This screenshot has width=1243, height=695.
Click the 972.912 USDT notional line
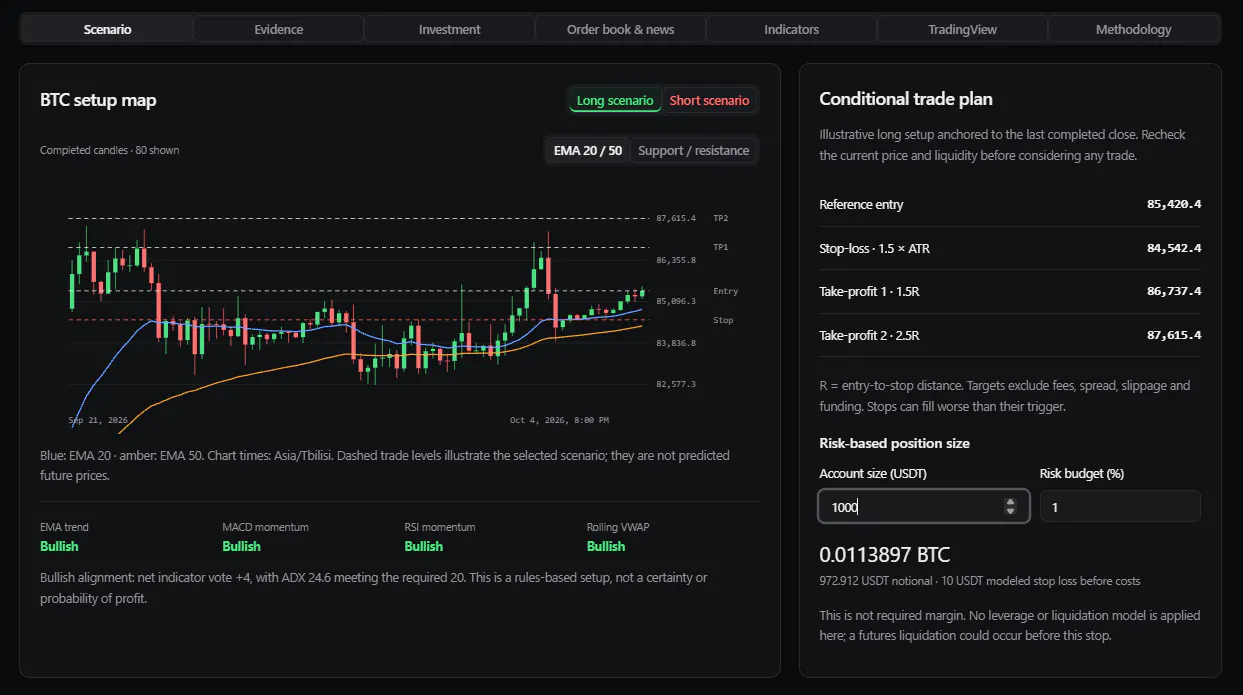[x=979, y=581]
